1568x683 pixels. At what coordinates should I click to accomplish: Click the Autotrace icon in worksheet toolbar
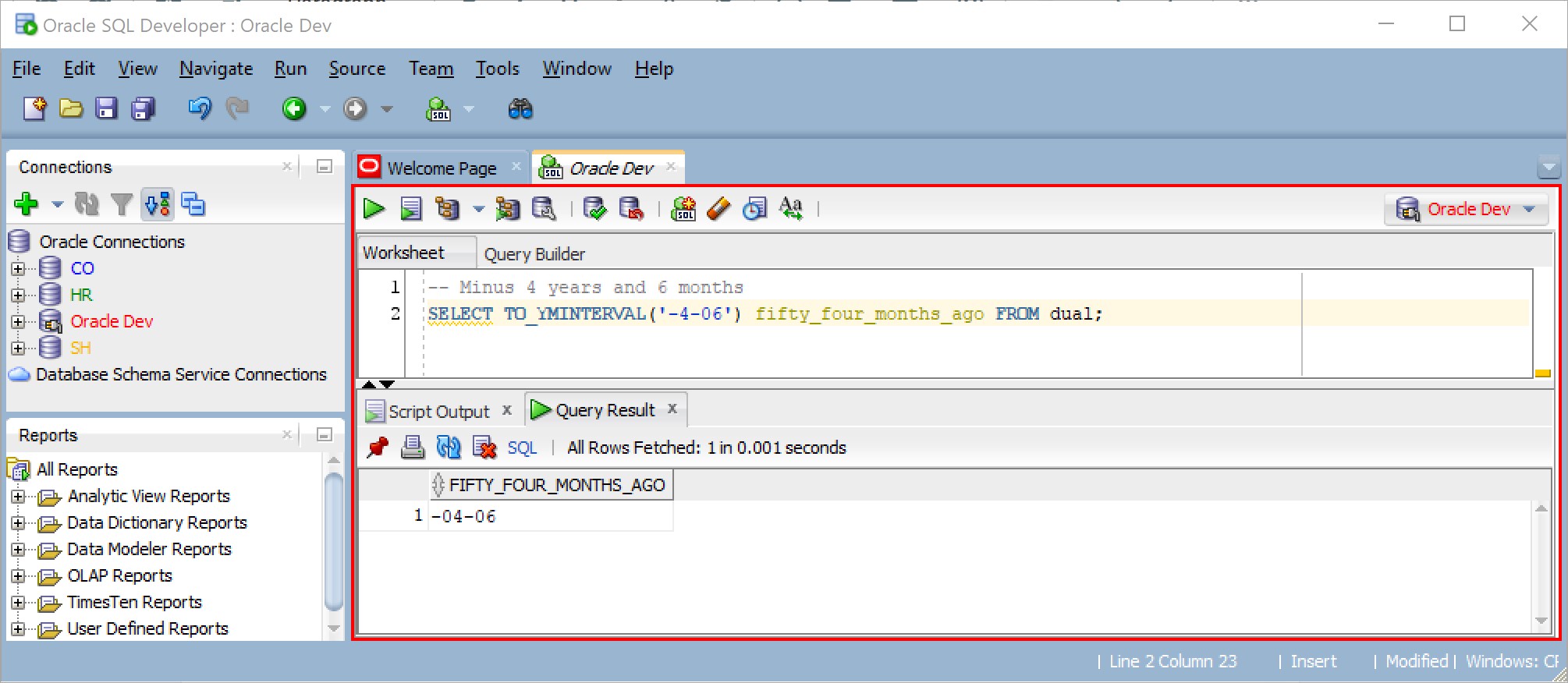[x=507, y=208]
